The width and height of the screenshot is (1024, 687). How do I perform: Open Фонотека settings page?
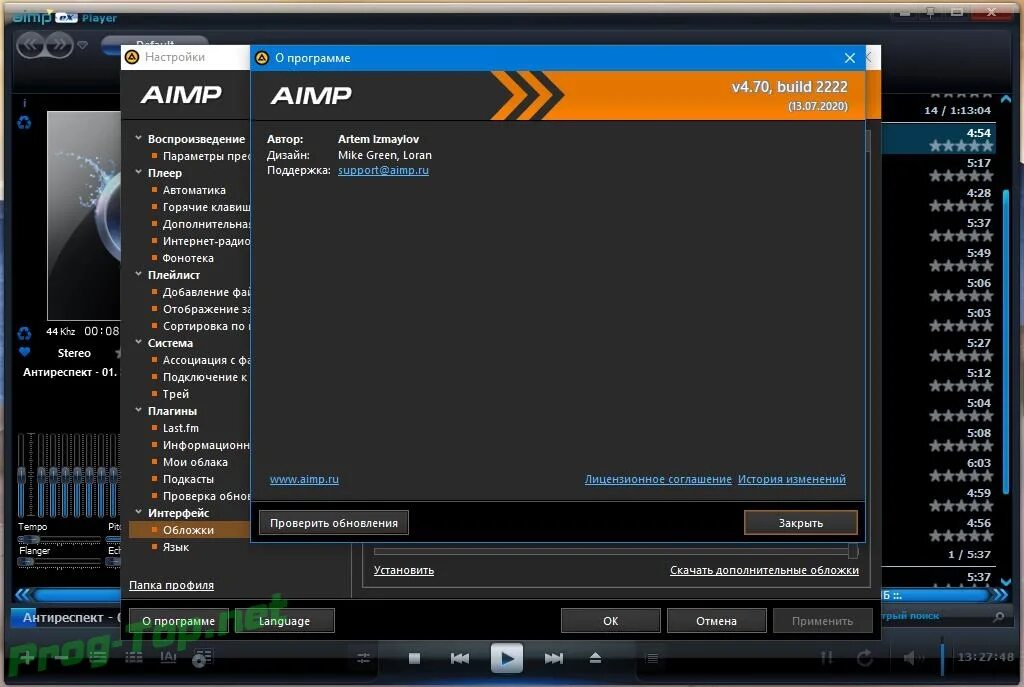click(x=188, y=258)
